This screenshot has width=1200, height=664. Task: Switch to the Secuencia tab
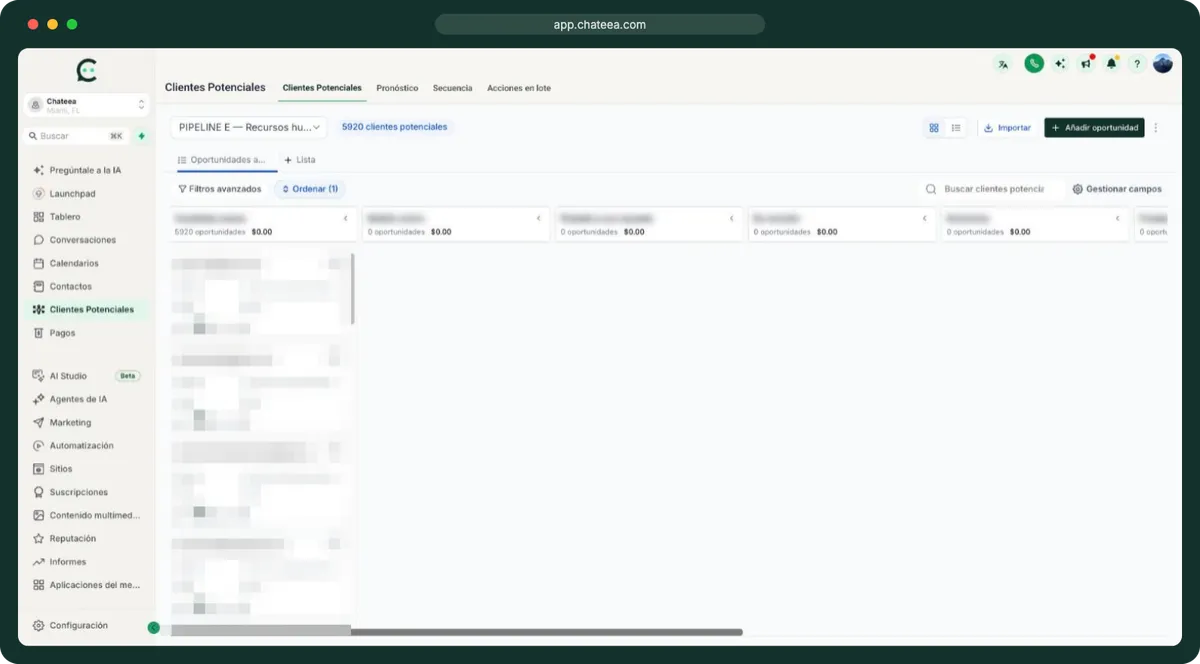coord(452,88)
